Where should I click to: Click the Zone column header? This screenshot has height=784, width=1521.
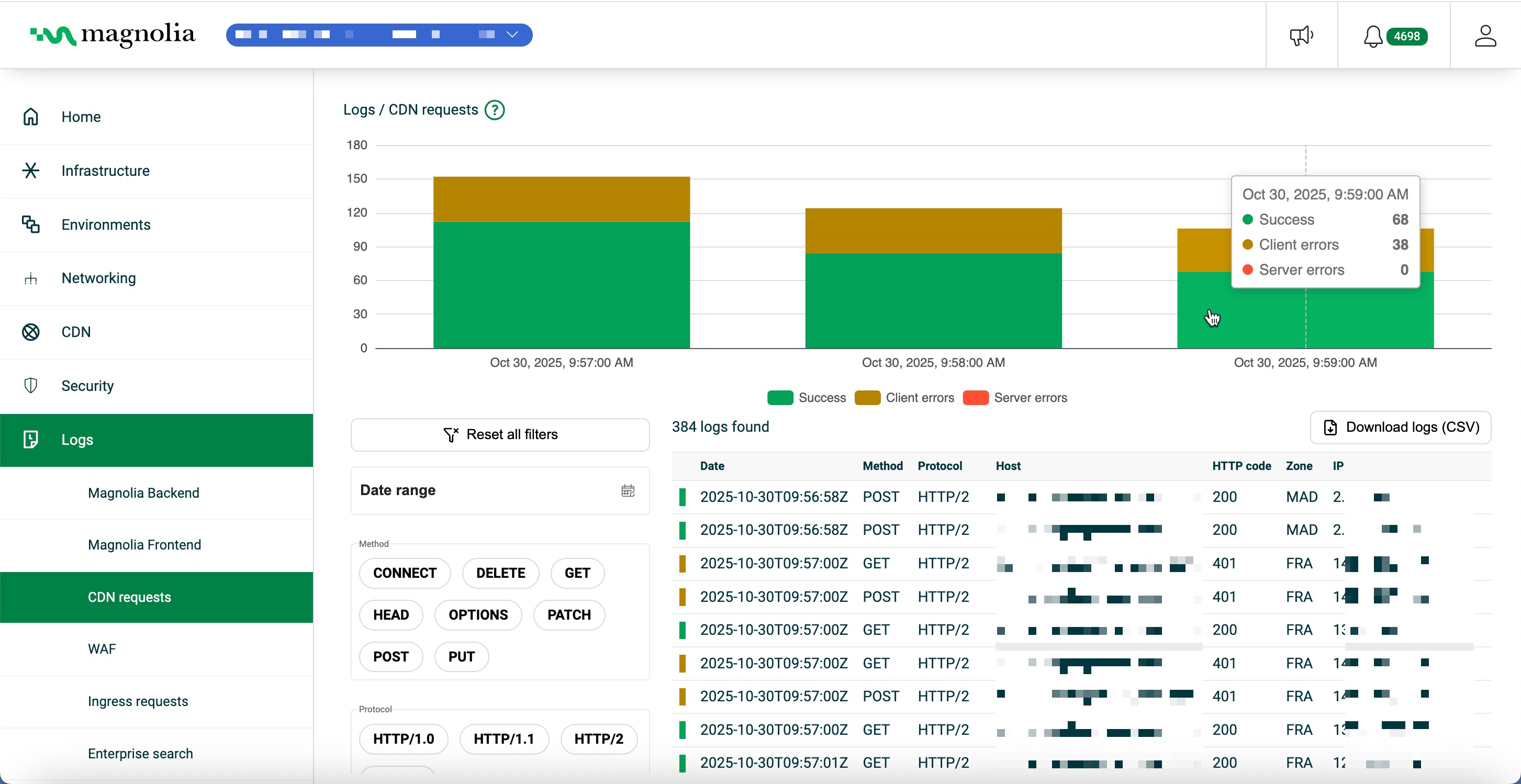1299,466
